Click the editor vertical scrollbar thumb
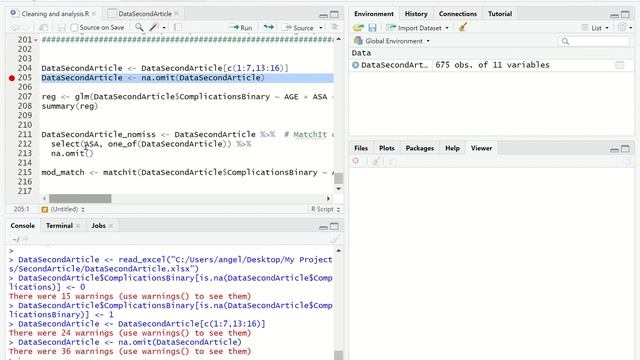640x360 pixels. point(338,178)
